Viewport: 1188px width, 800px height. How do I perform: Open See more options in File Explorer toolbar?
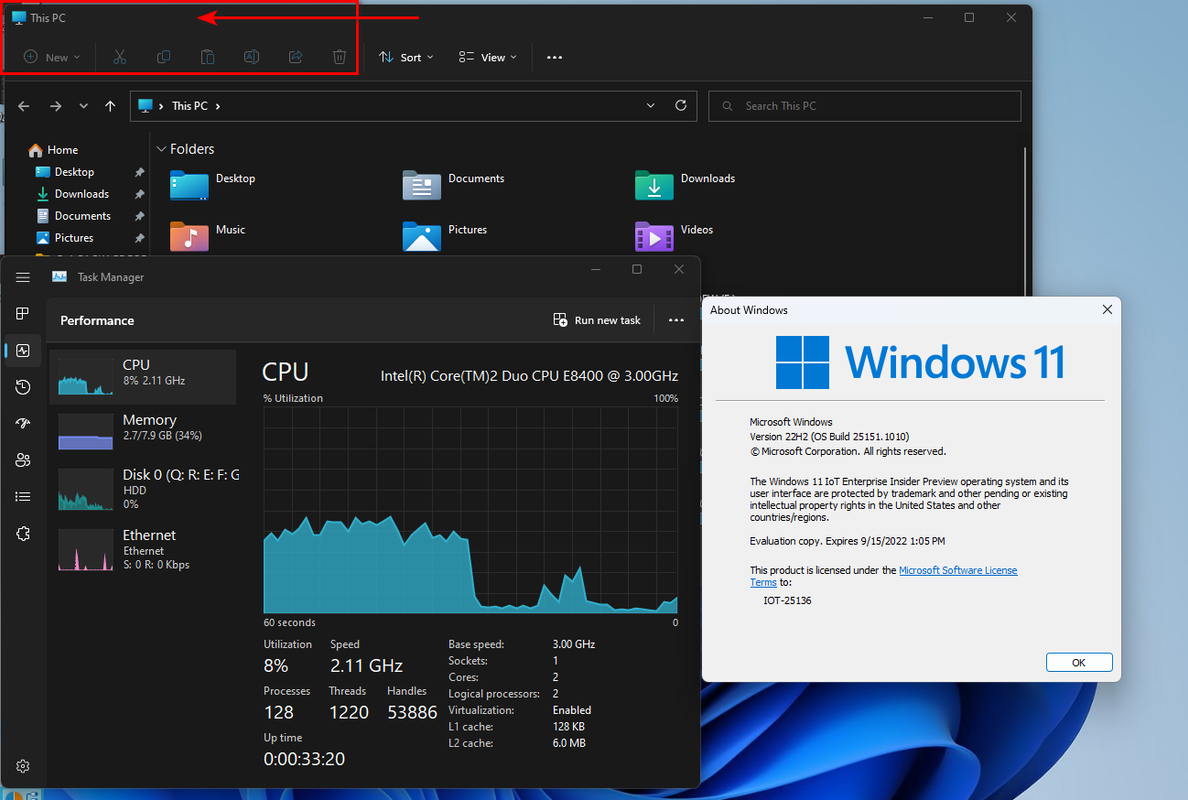pos(555,57)
